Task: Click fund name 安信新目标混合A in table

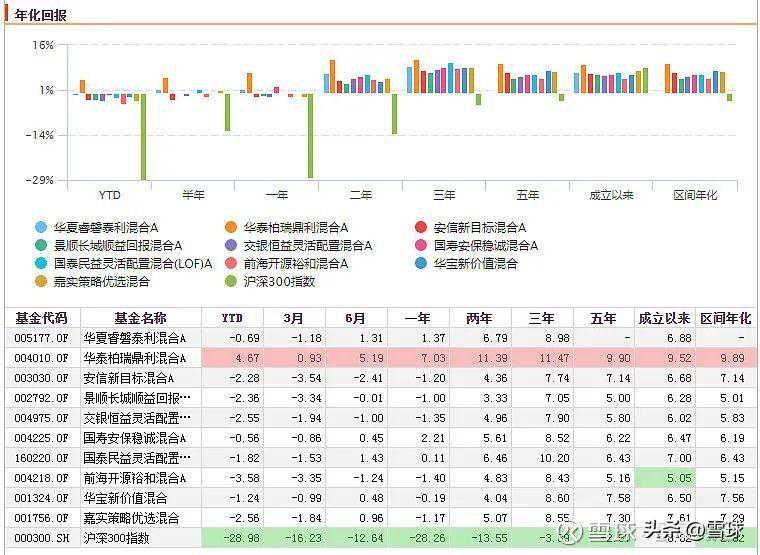Action: click(129, 378)
